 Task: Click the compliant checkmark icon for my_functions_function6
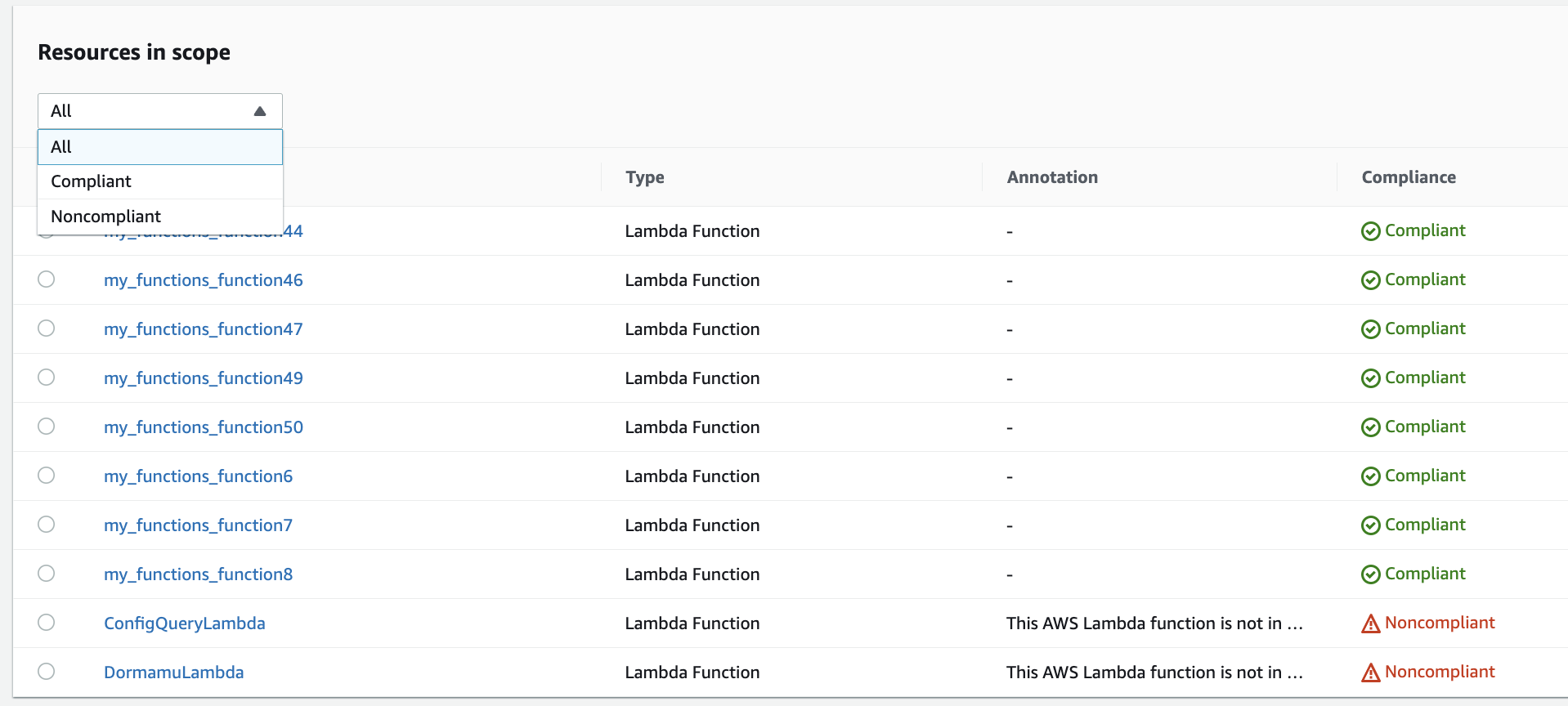[1370, 476]
